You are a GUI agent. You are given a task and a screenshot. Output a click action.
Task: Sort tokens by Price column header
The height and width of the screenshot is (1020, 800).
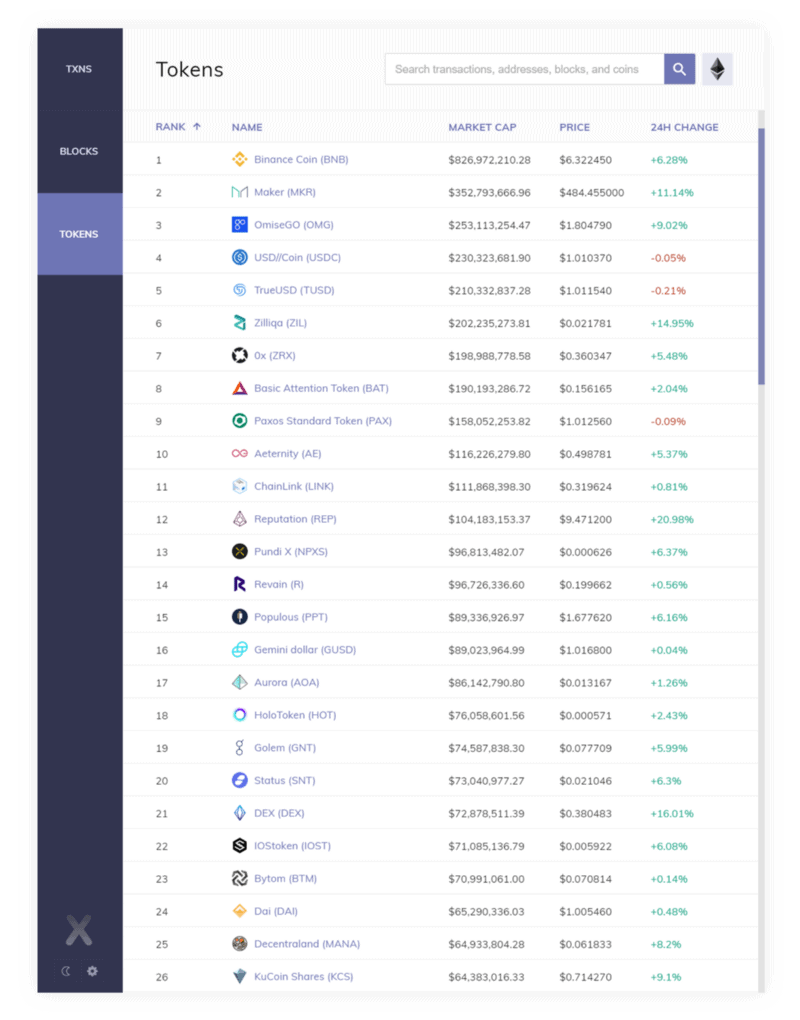(574, 128)
